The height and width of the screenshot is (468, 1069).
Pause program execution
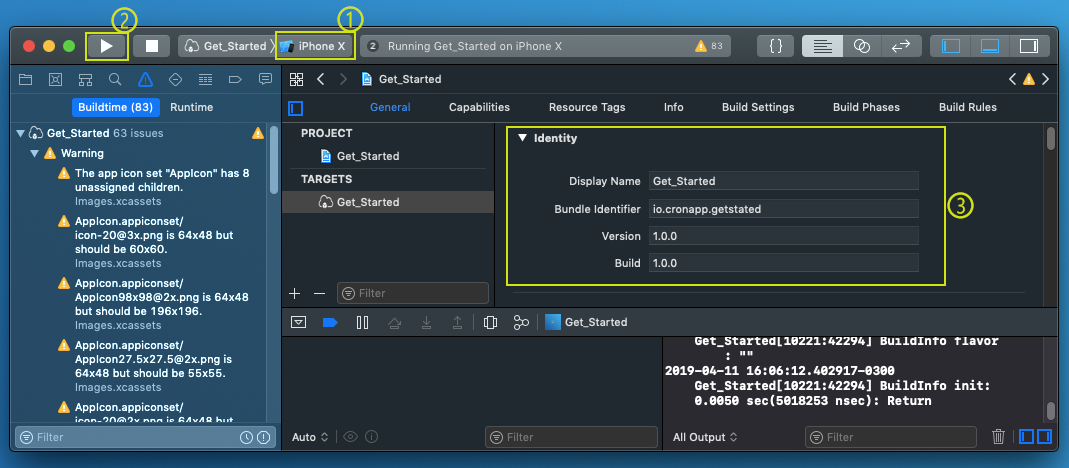coord(362,322)
